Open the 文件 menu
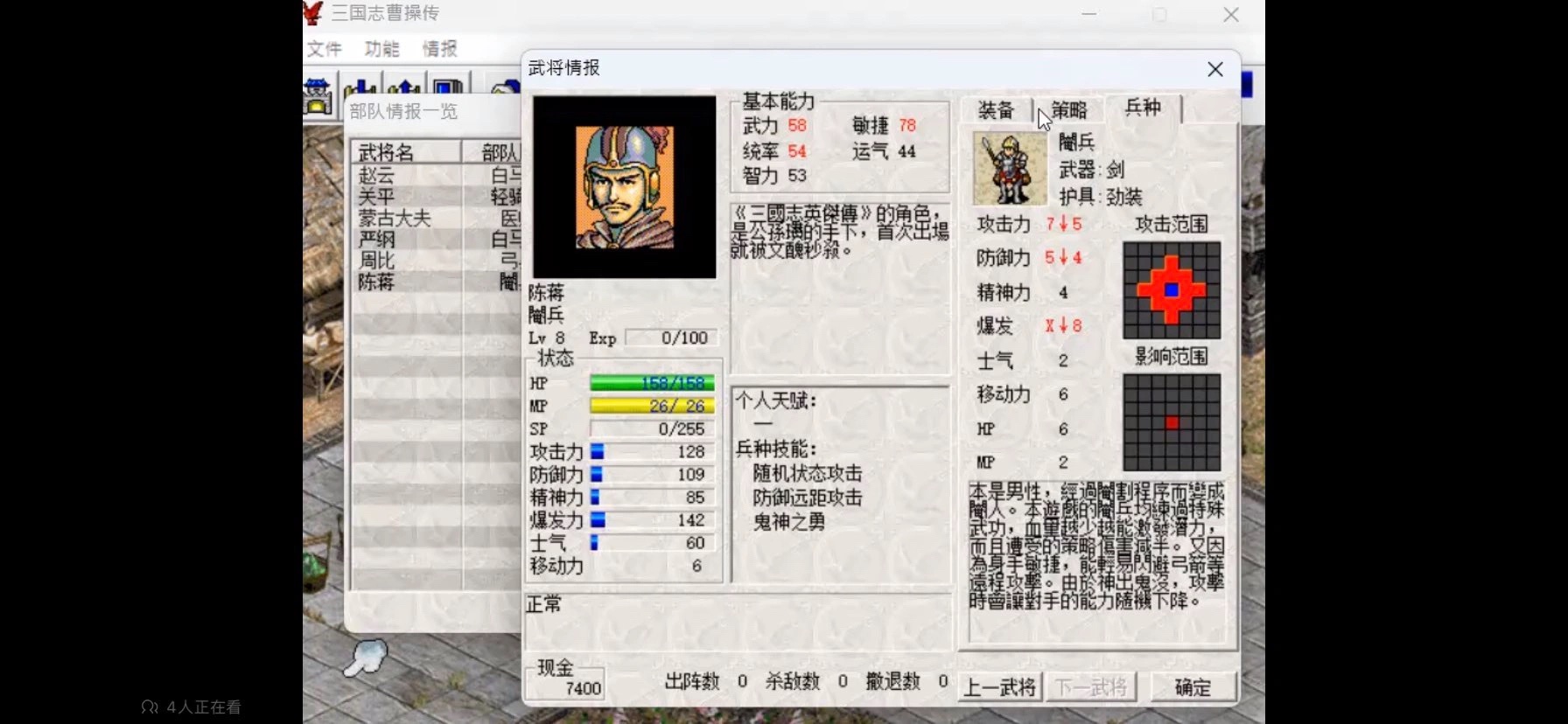1568x724 pixels. [324, 49]
